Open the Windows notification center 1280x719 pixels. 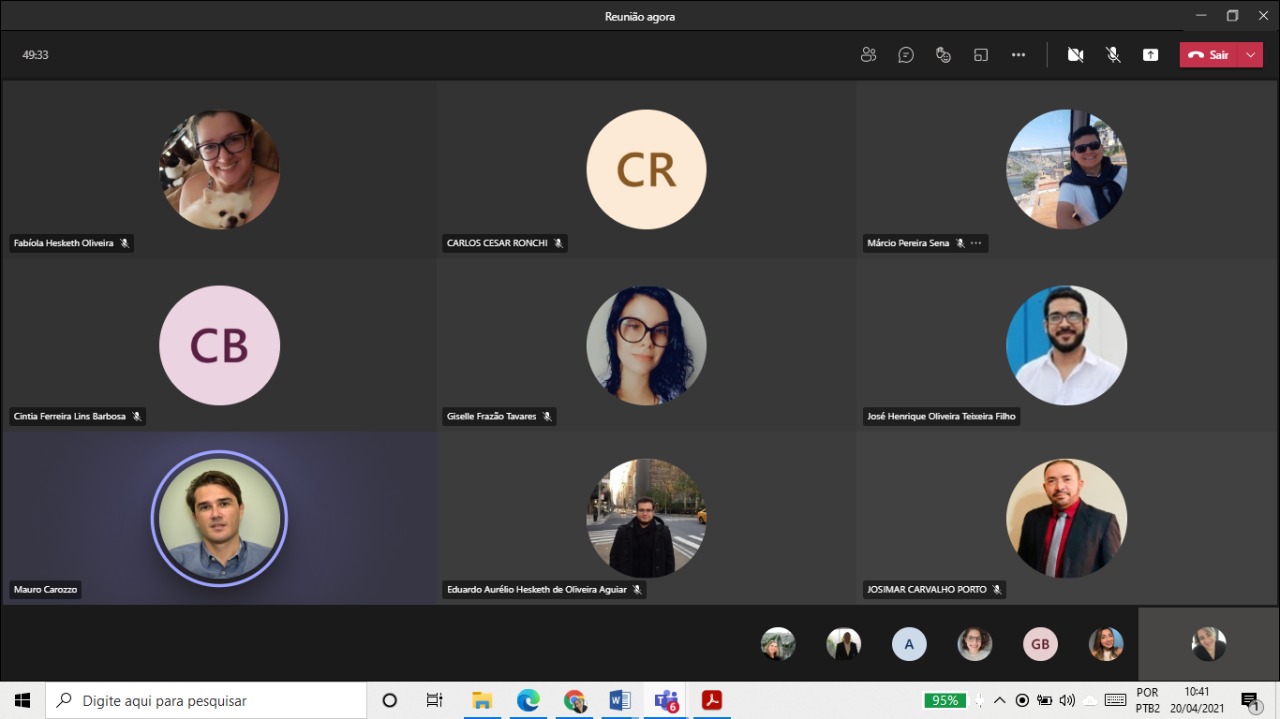[1250, 700]
